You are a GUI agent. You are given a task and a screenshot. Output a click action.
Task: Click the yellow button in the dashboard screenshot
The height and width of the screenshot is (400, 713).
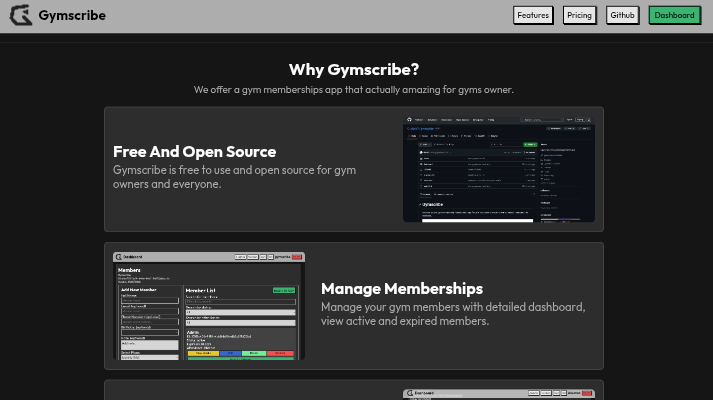click(x=201, y=353)
